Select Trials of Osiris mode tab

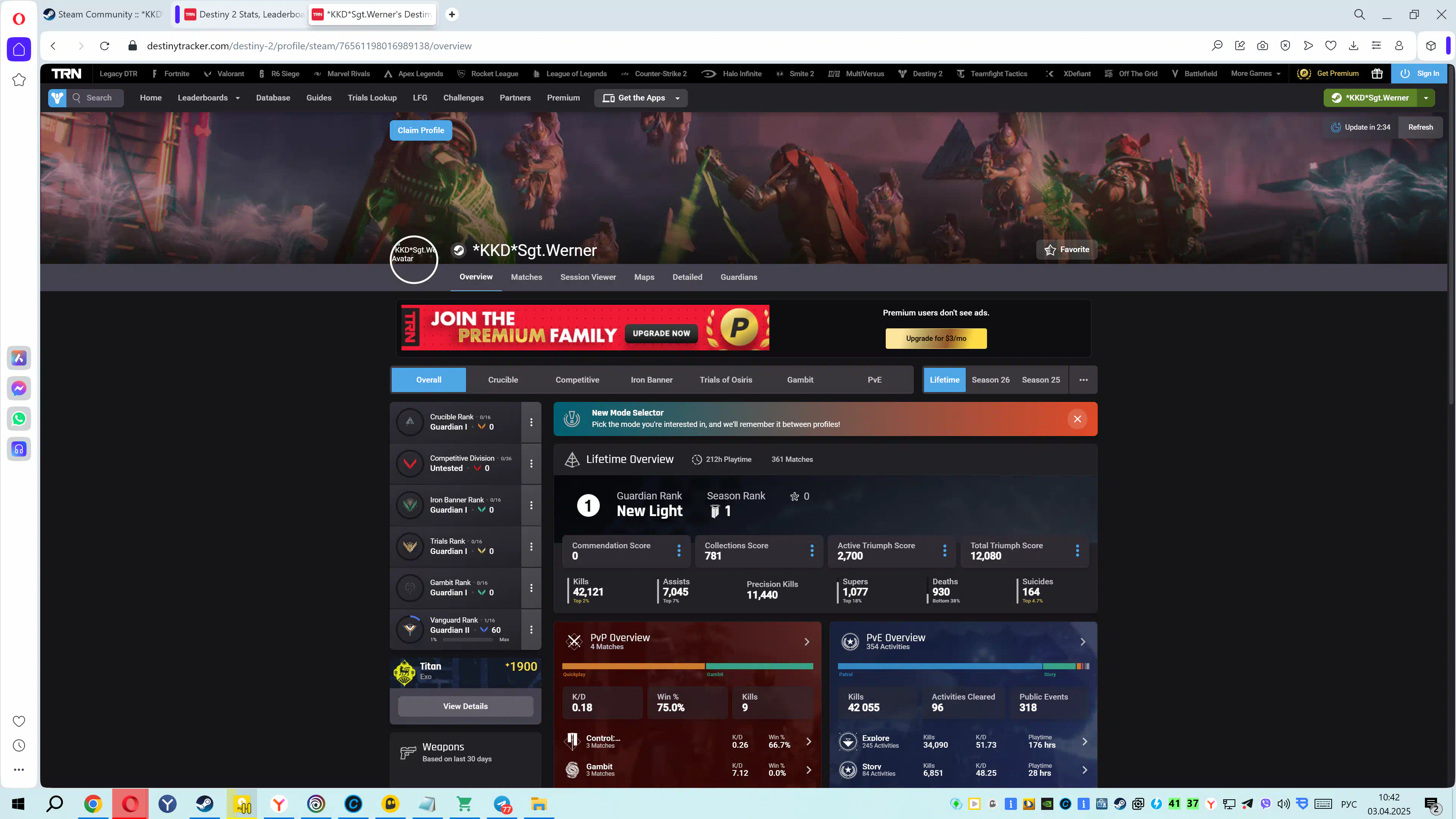coord(726,380)
